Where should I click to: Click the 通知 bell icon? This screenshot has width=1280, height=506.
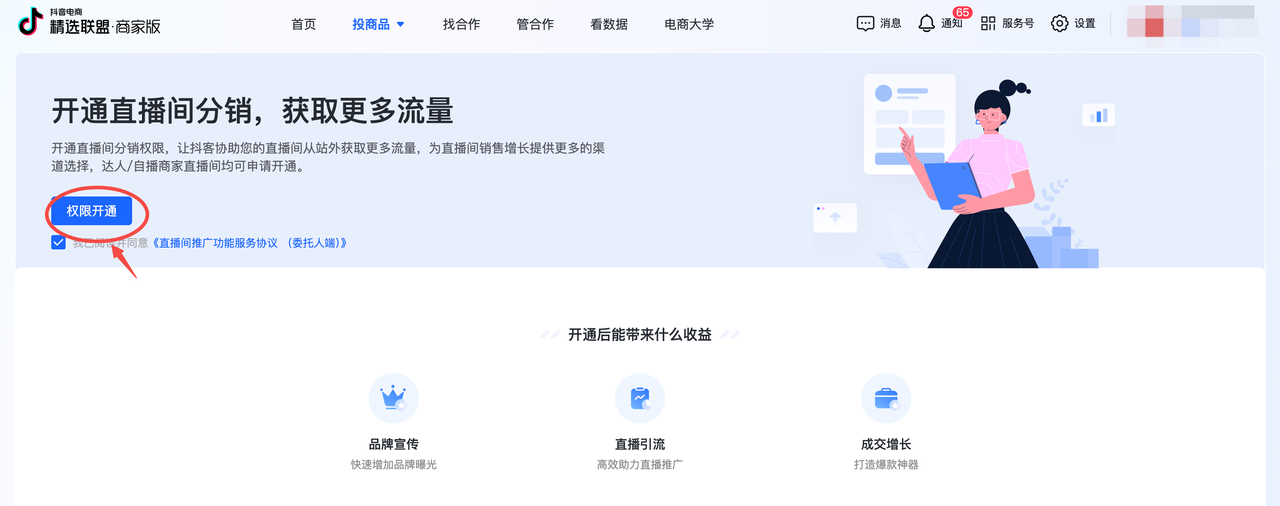pos(926,23)
